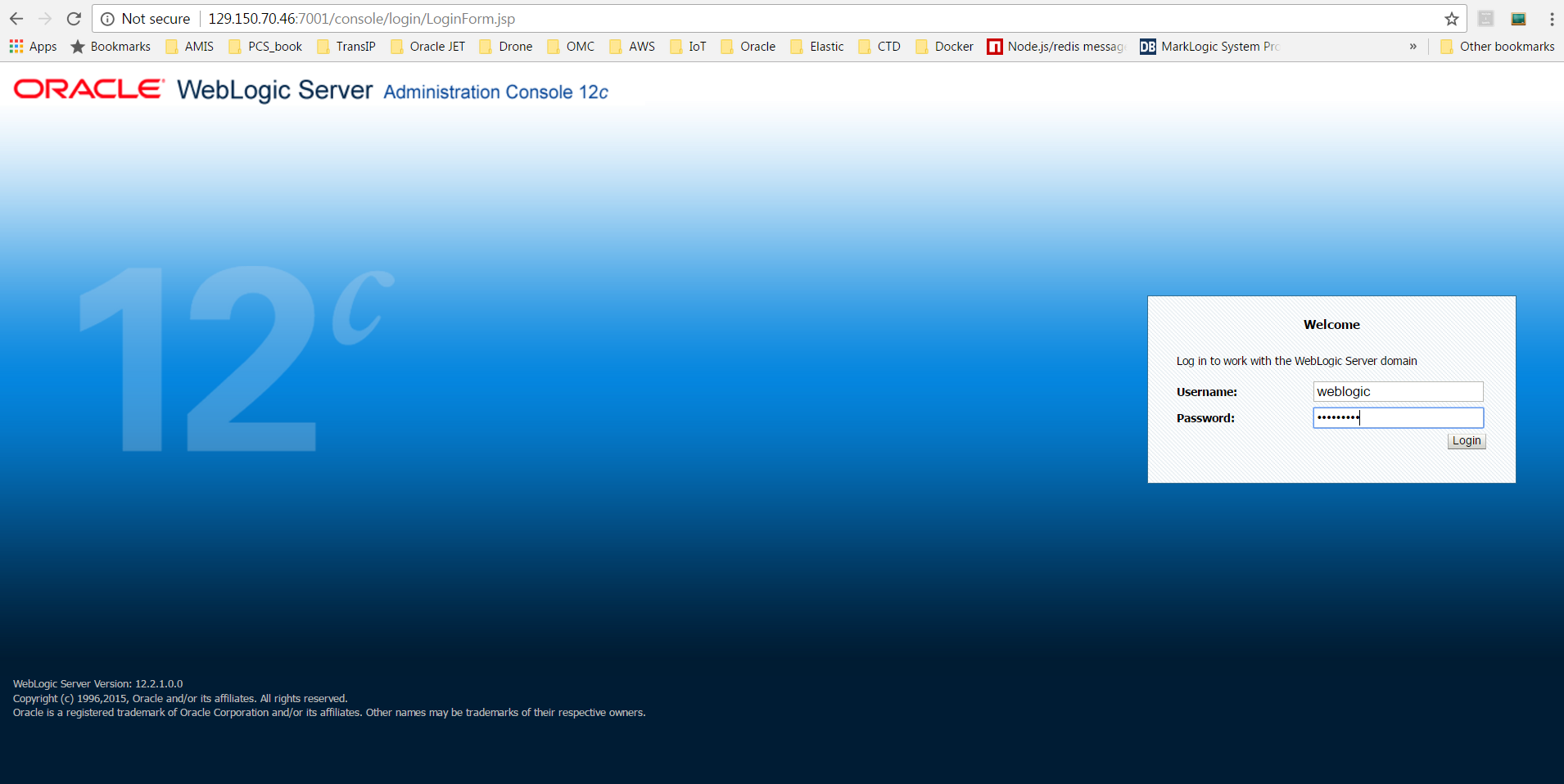Image resolution: width=1564 pixels, height=784 pixels.
Task: Open the Bookmarks star shortcut
Action: tap(111, 47)
